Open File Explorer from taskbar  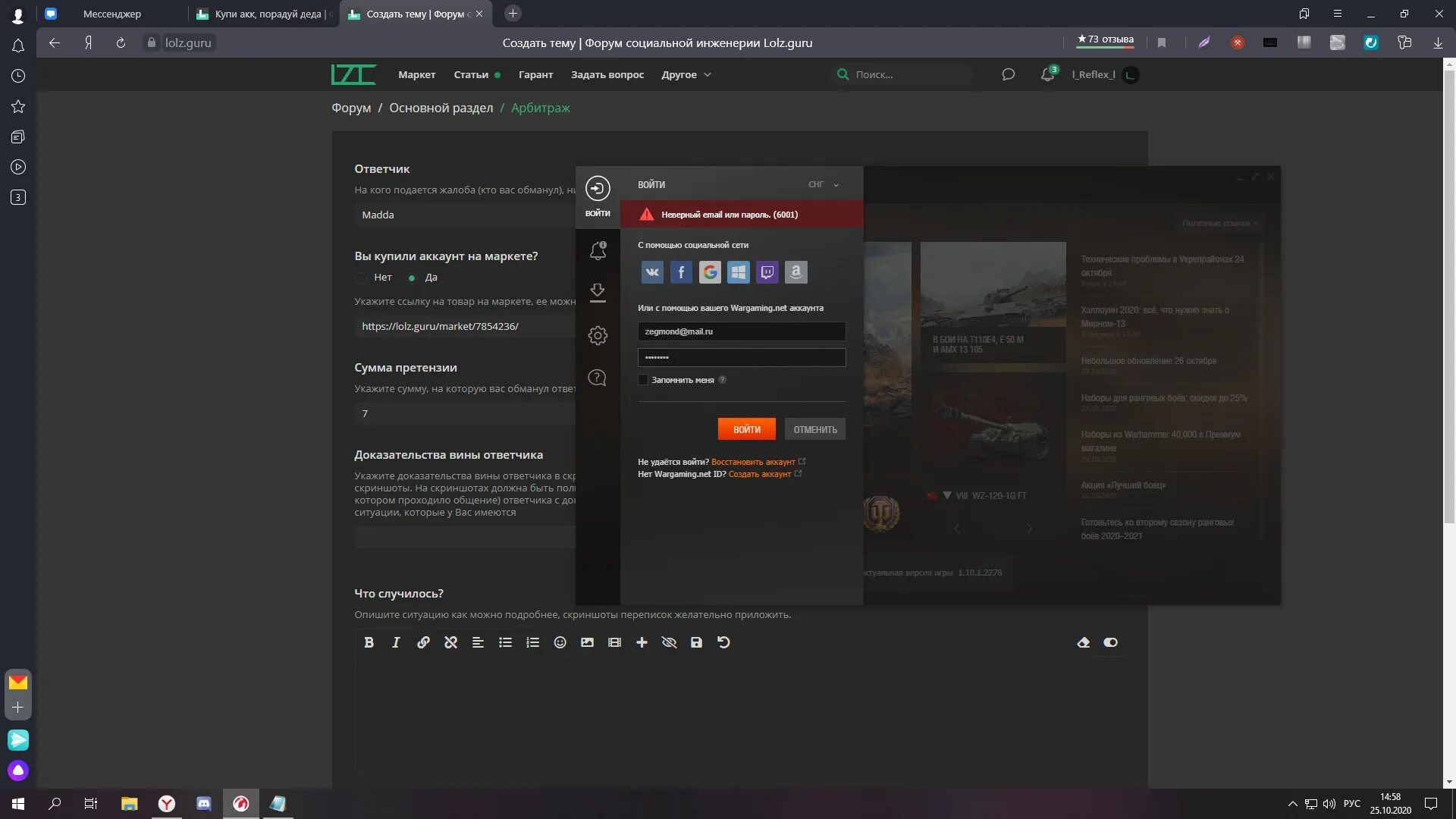tap(129, 804)
